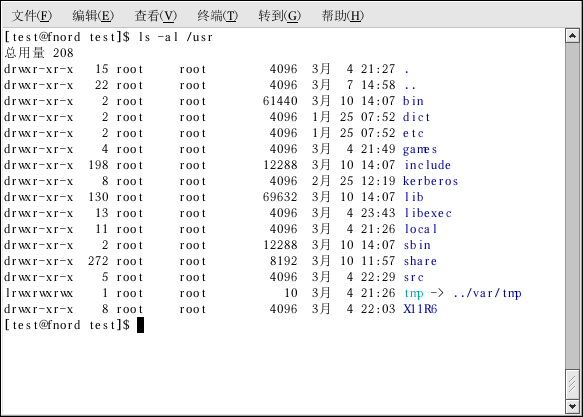Click the libexec directory name

tap(428, 213)
